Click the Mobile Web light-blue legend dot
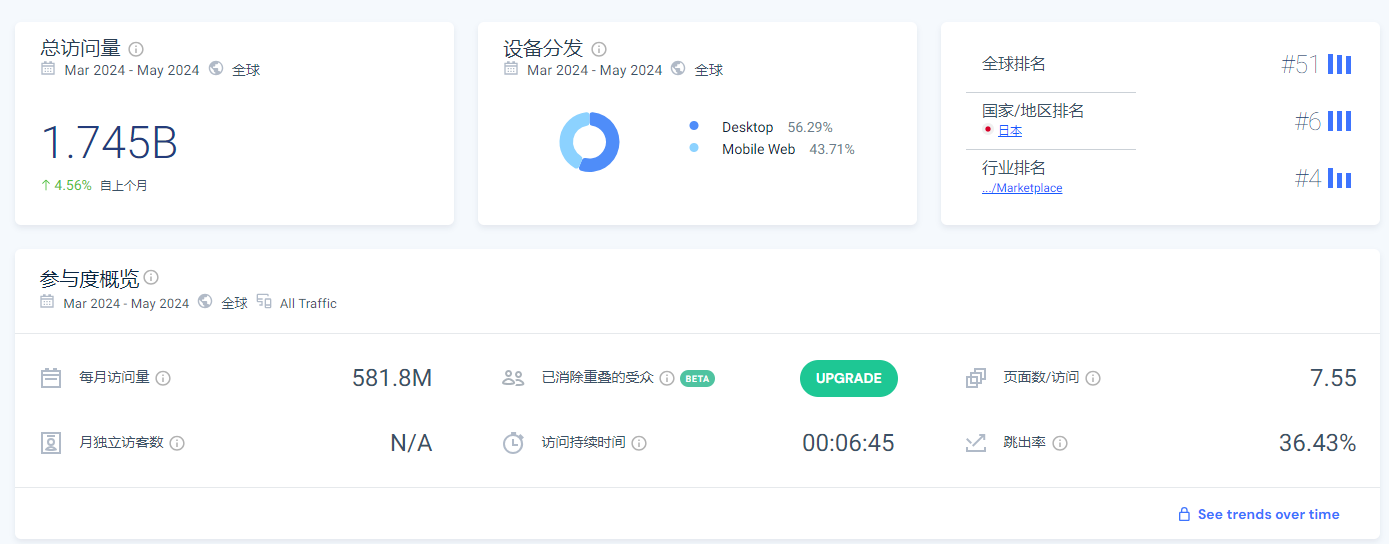 coord(694,148)
